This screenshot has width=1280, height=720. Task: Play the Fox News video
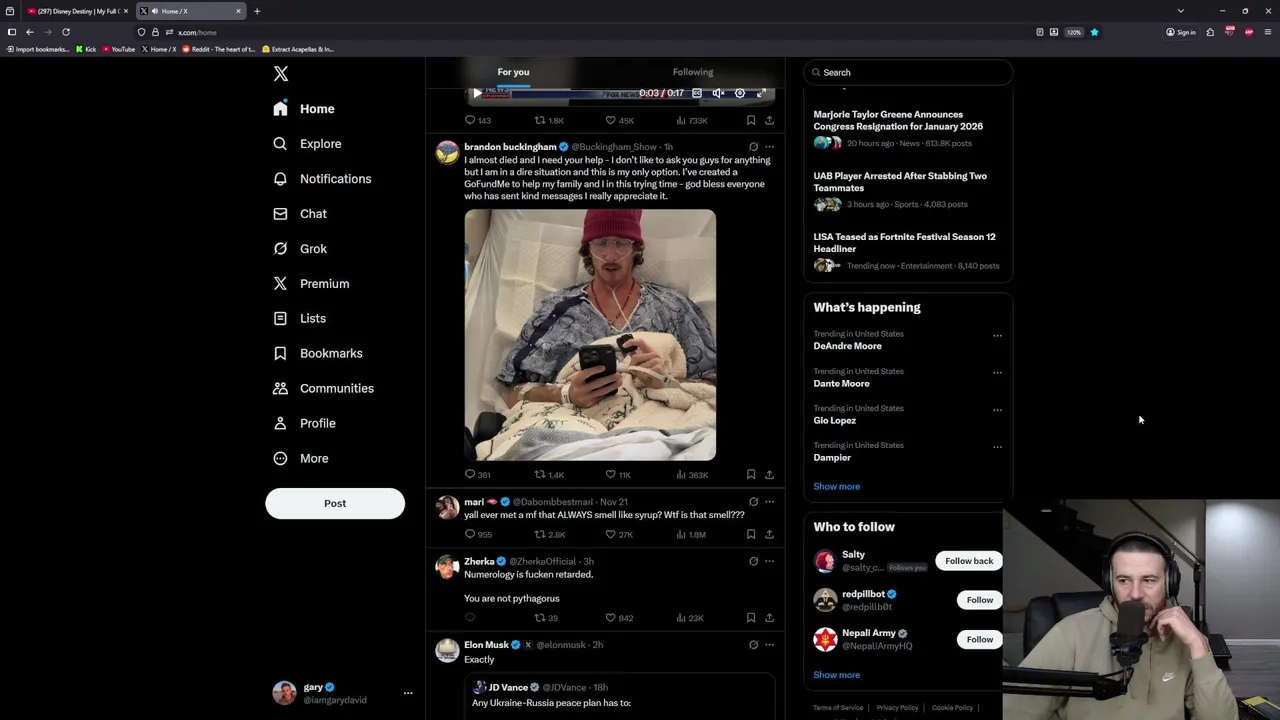point(477,93)
